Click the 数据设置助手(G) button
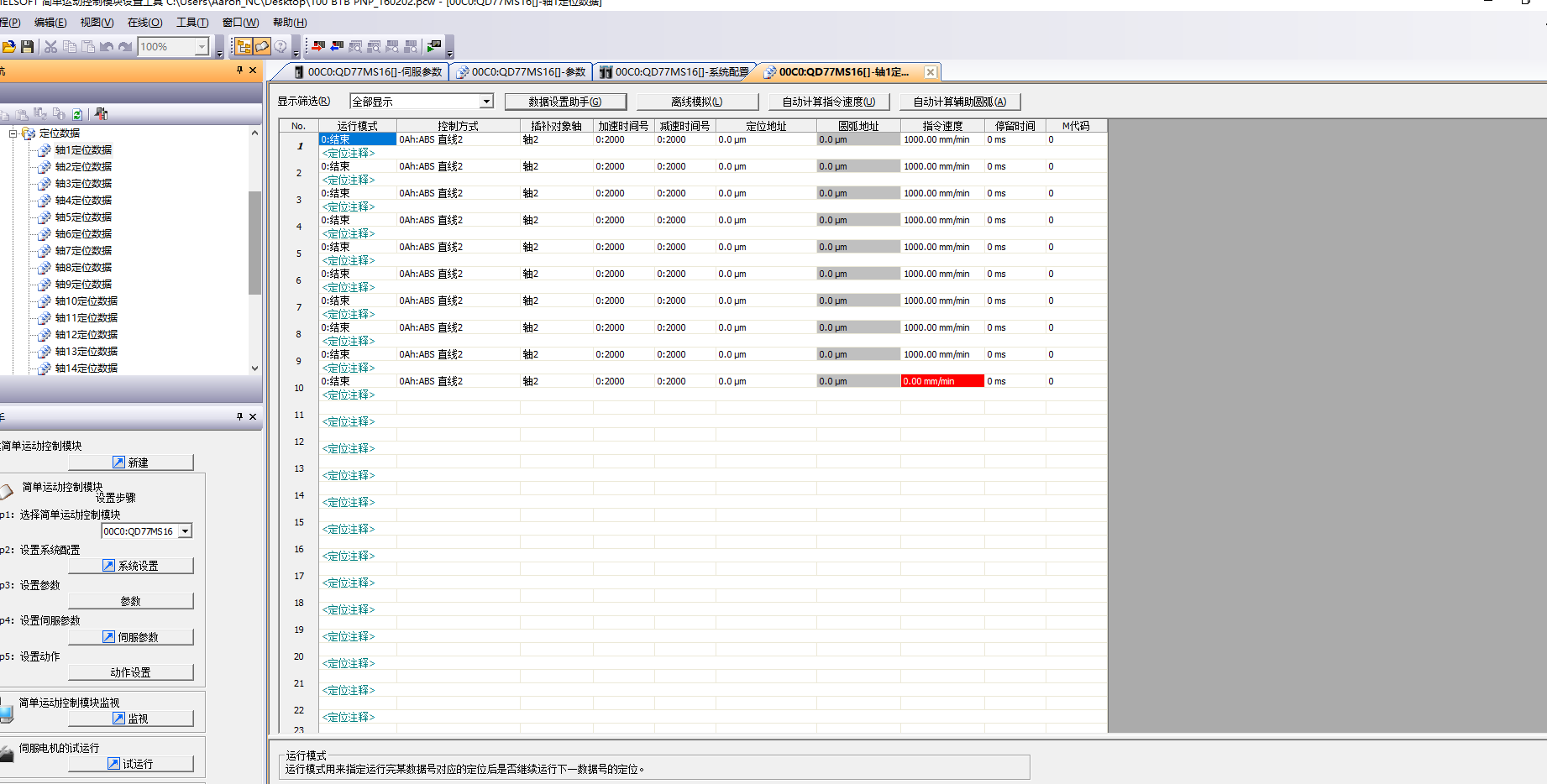1547x784 pixels. [565, 102]
